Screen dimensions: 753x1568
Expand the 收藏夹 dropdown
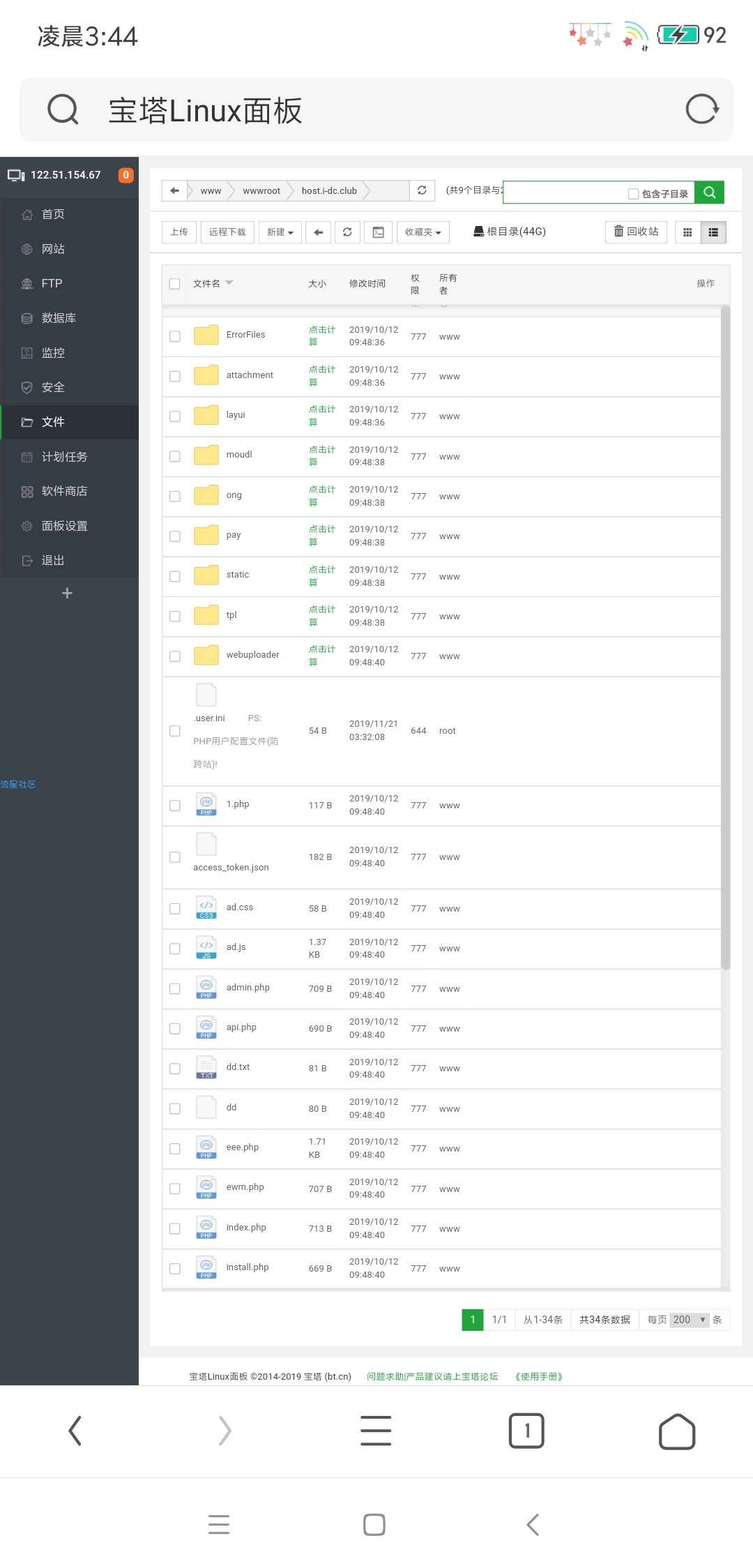coord(423,232)
